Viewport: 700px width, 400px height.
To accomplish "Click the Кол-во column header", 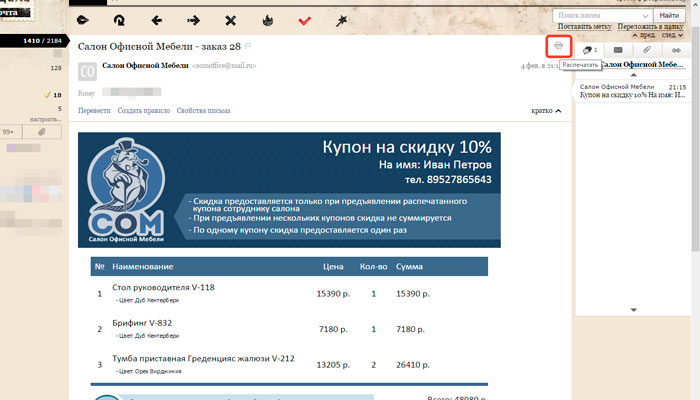I will (373, 267).
